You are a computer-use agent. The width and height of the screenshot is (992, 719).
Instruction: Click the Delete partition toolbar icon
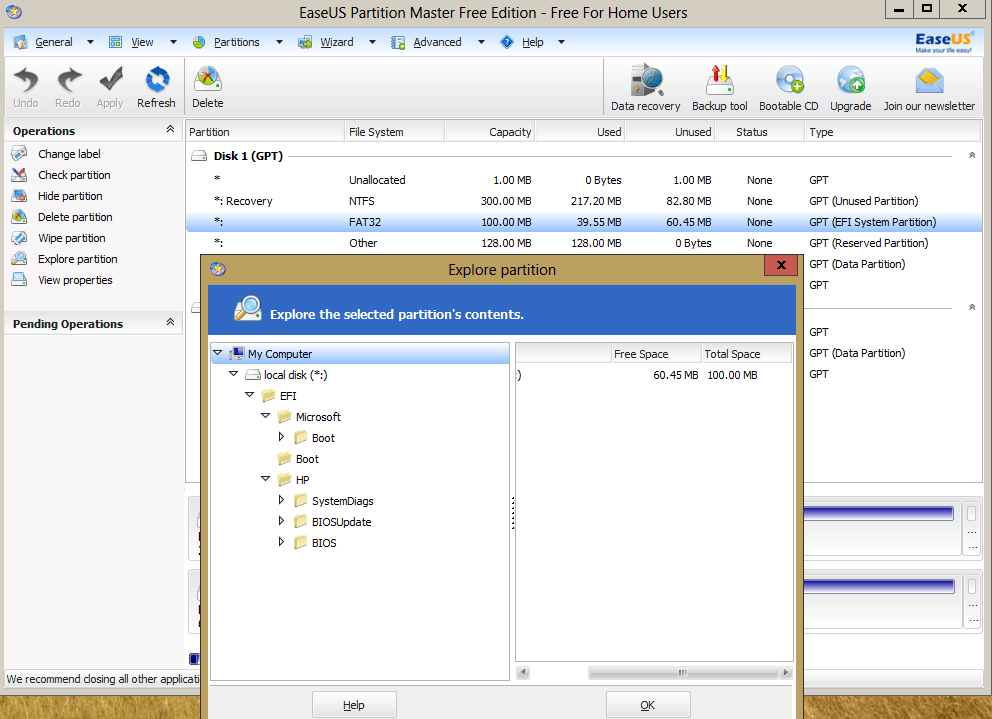coord(208,81)
